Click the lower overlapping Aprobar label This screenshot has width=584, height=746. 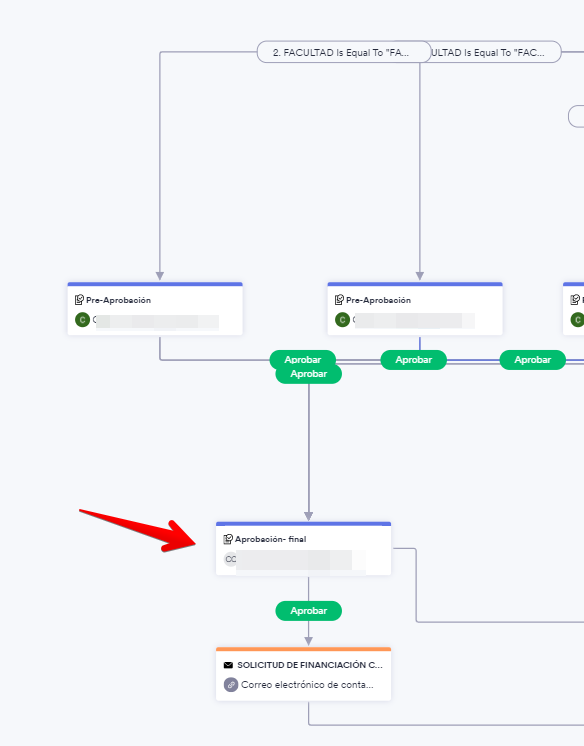[308, 374]
